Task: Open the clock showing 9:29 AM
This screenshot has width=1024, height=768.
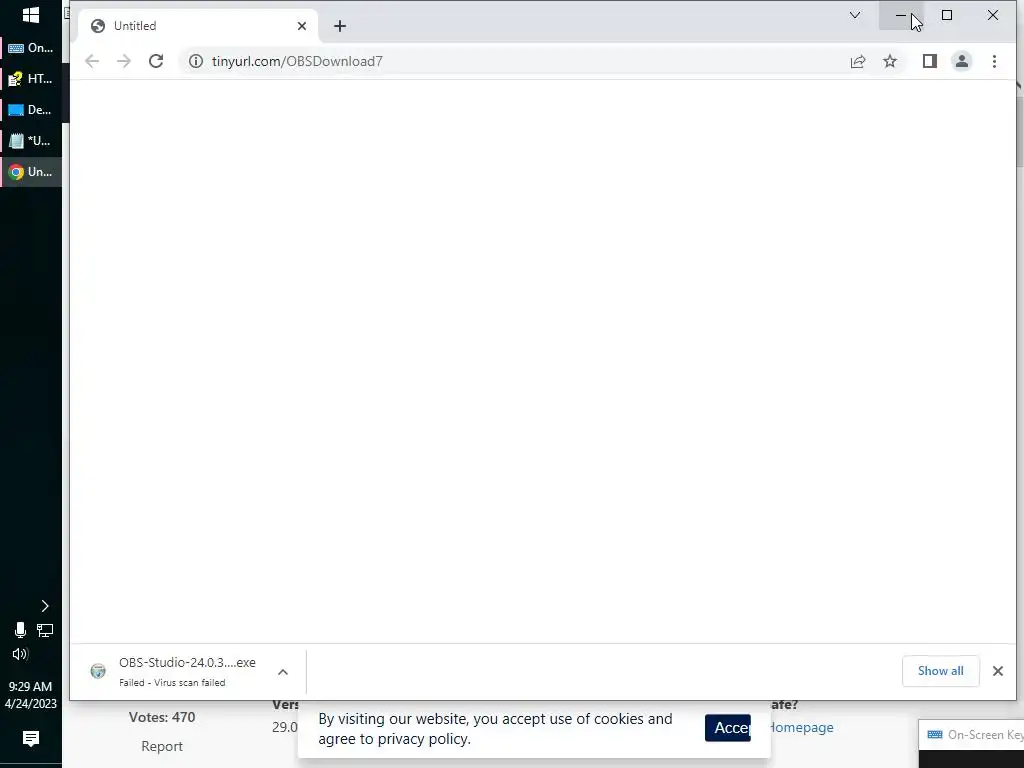Action: pos(31,695)
